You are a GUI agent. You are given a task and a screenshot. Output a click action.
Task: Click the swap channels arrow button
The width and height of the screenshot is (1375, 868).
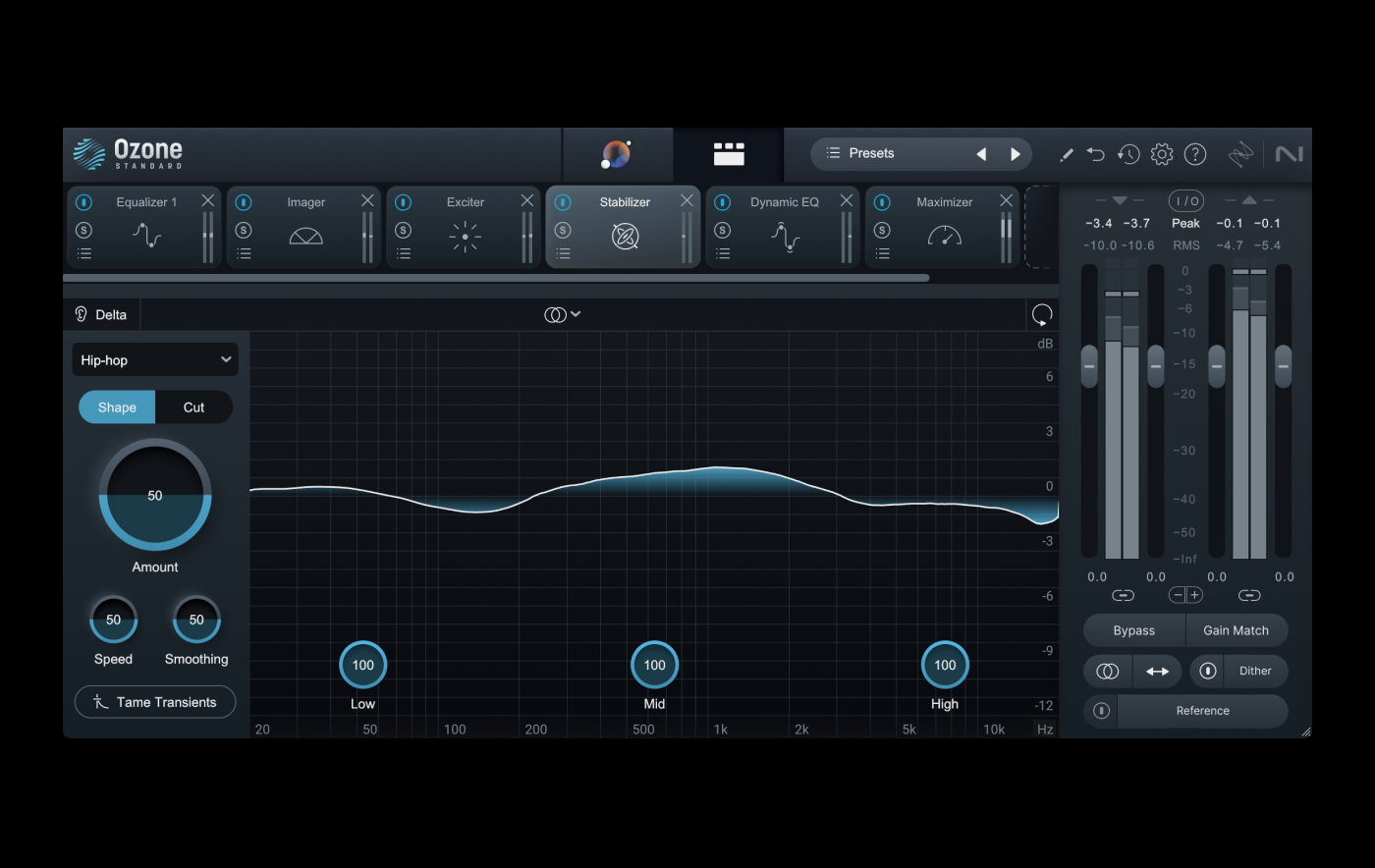(1158, 671)
